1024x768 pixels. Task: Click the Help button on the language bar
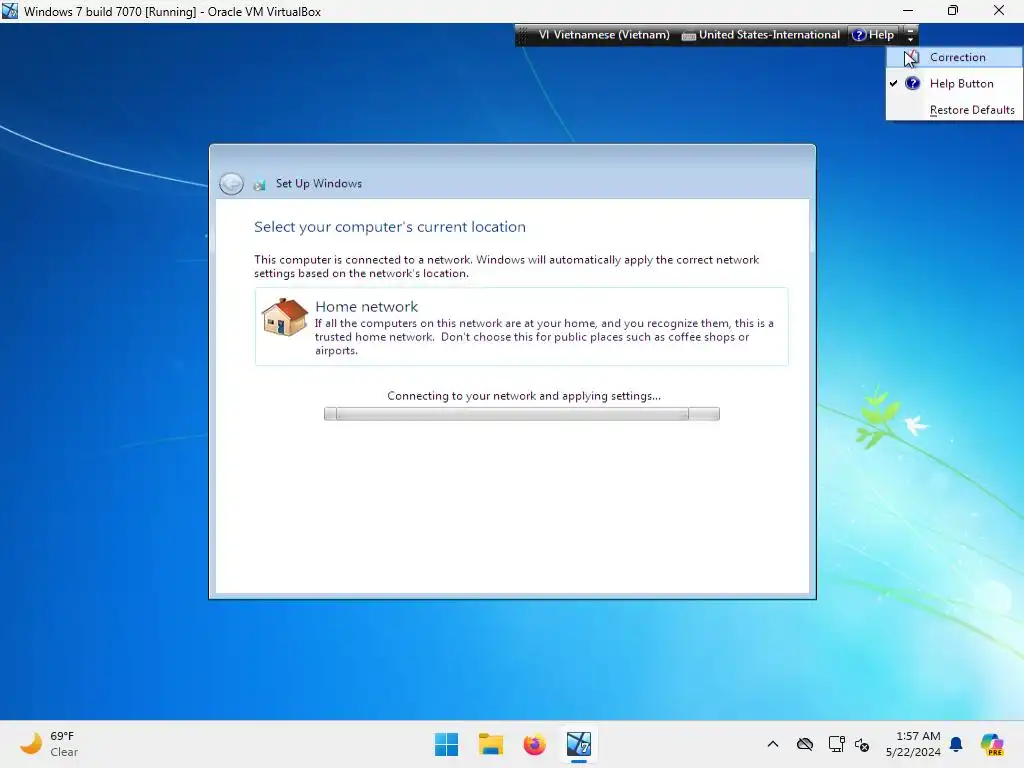point(873,35)
